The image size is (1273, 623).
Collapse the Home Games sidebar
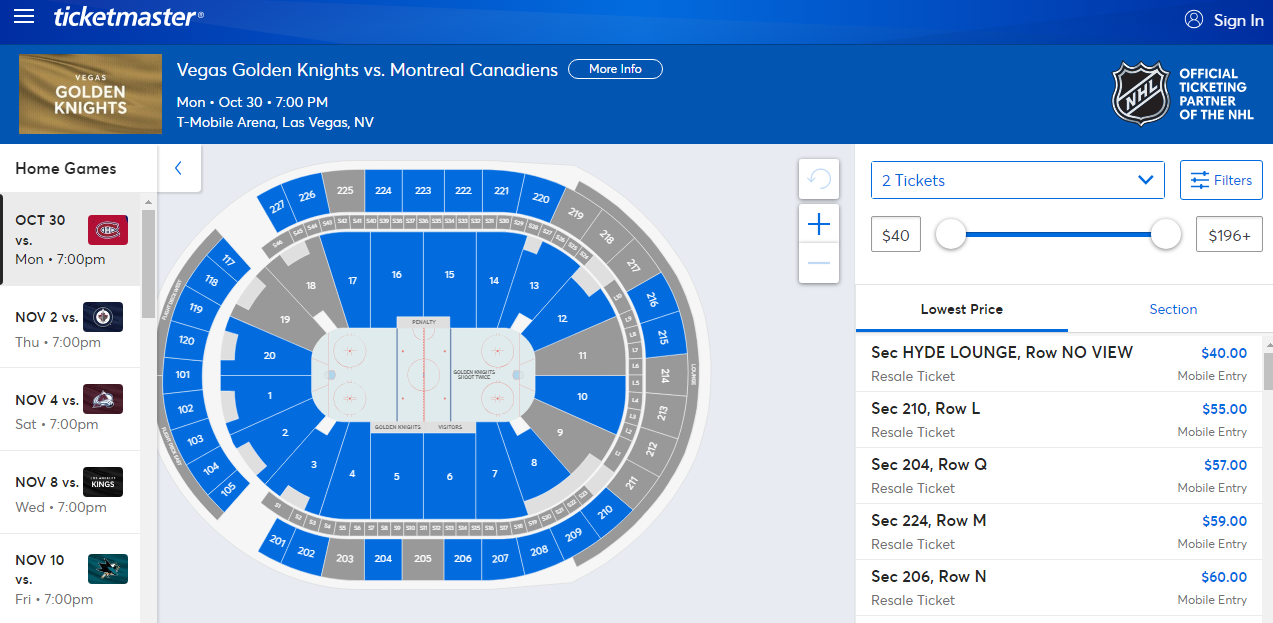click(179, 168)
